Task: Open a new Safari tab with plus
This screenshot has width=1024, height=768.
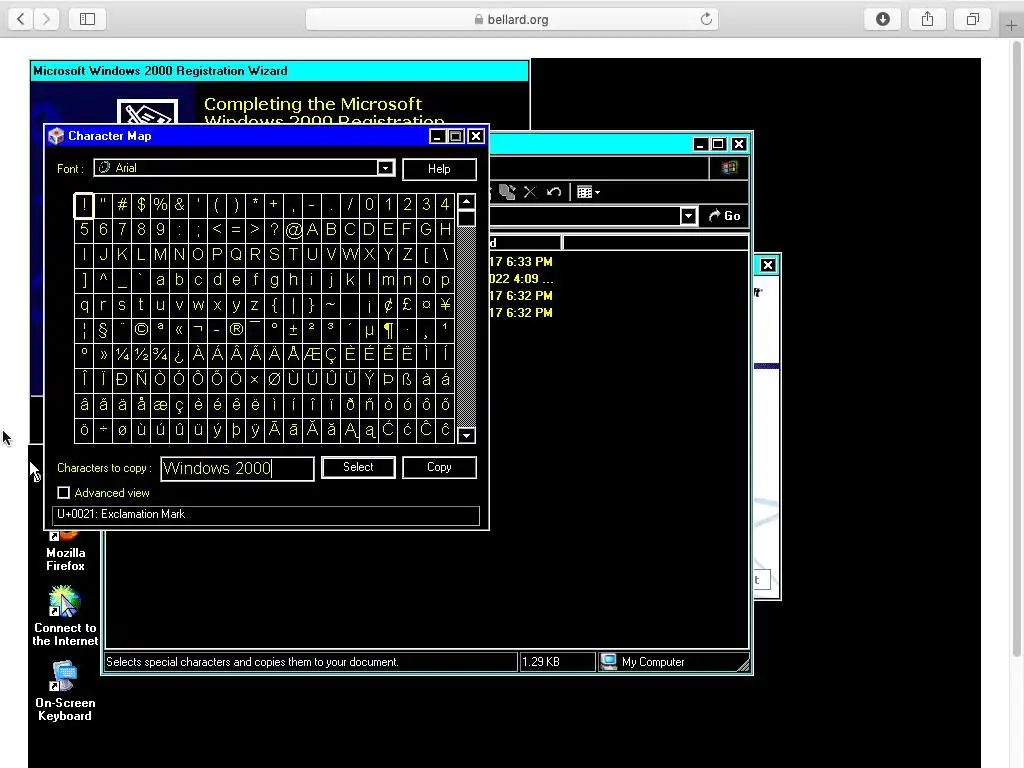Action: coord(1011,25)
